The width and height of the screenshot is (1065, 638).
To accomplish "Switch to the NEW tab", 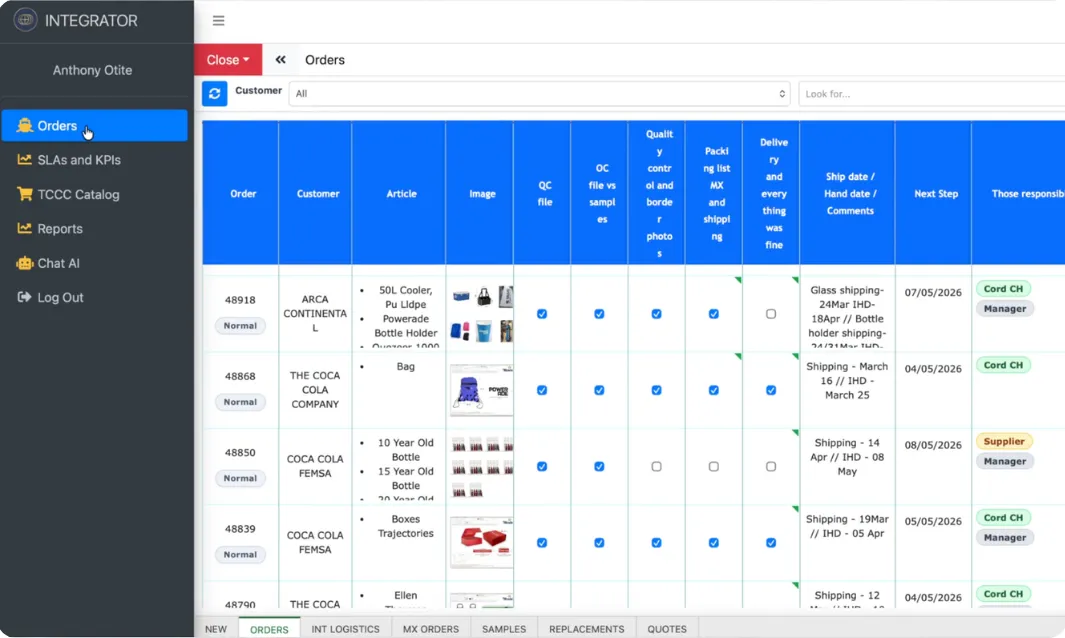I will [x=216, y=629].
